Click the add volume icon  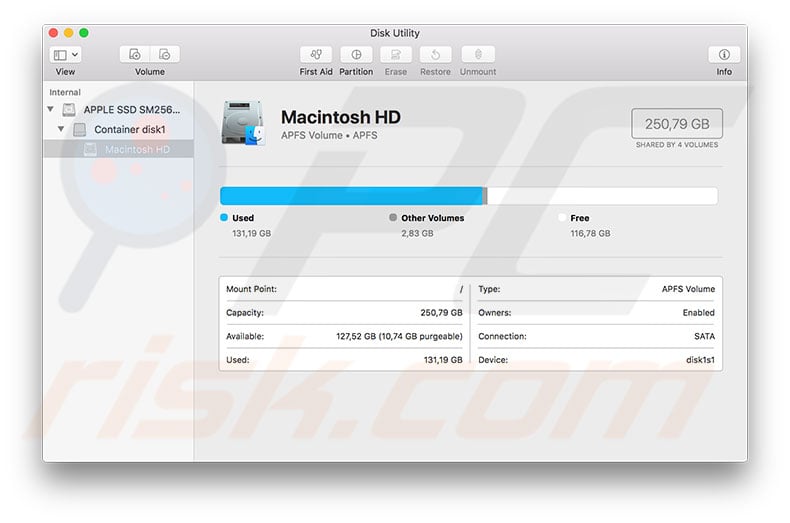tap(135, 54)
